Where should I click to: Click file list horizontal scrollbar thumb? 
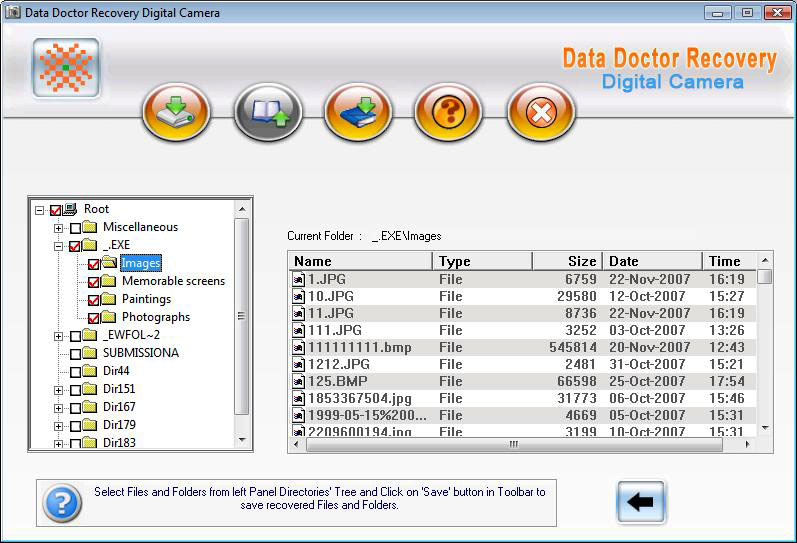click(x=514, y=444)
